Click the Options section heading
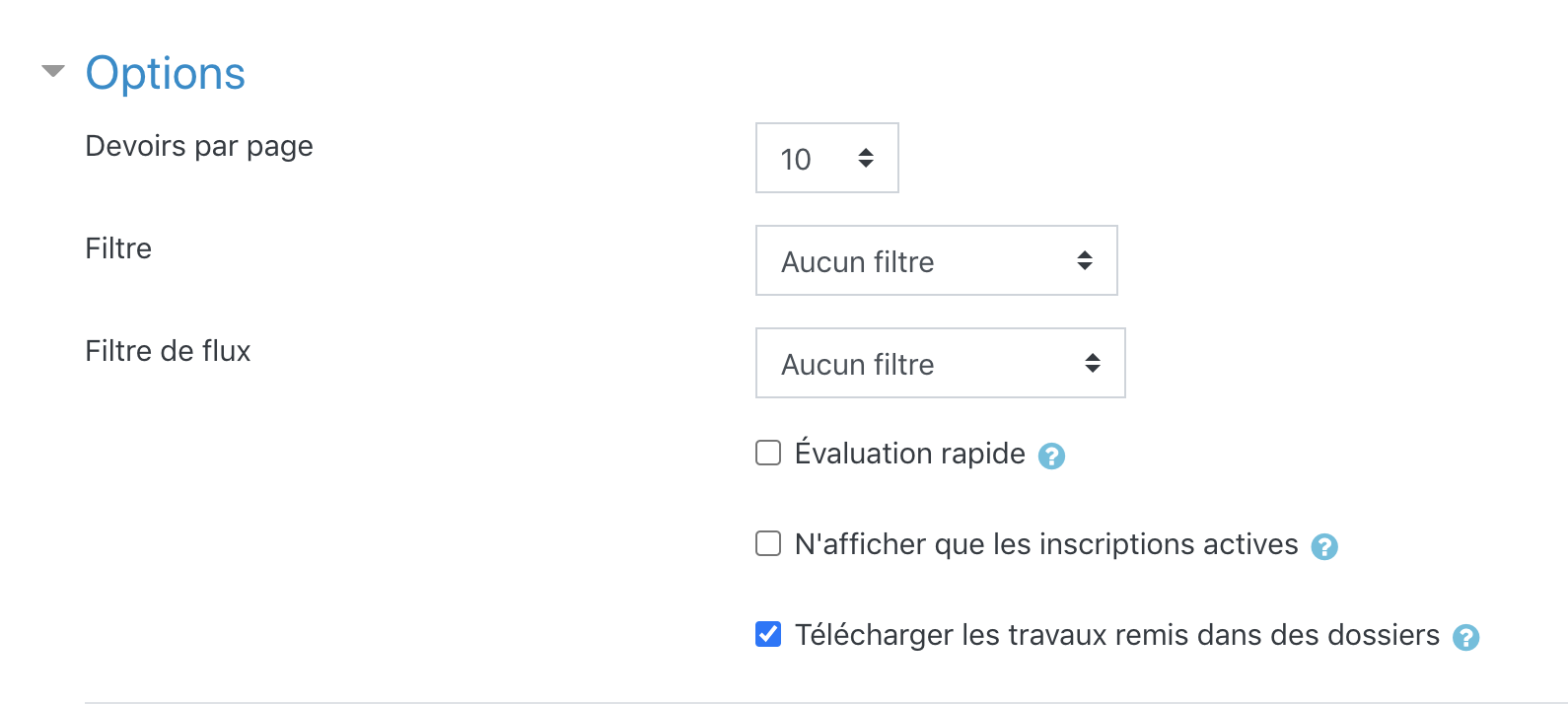The image size is (1568, 704). click(x=165, y=73)
